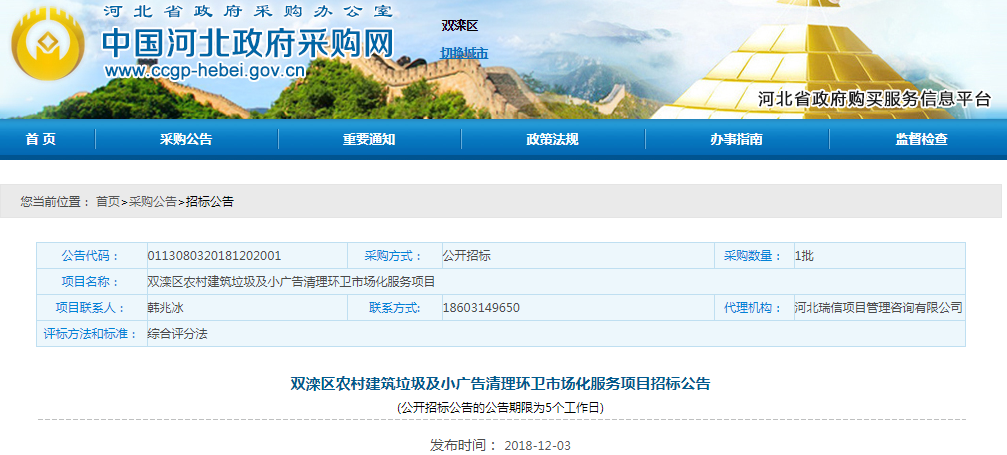Viewport: 1007px width, 455px height.
Task: Select the 办事指南 navigation item
Action: tap(736, 139)
